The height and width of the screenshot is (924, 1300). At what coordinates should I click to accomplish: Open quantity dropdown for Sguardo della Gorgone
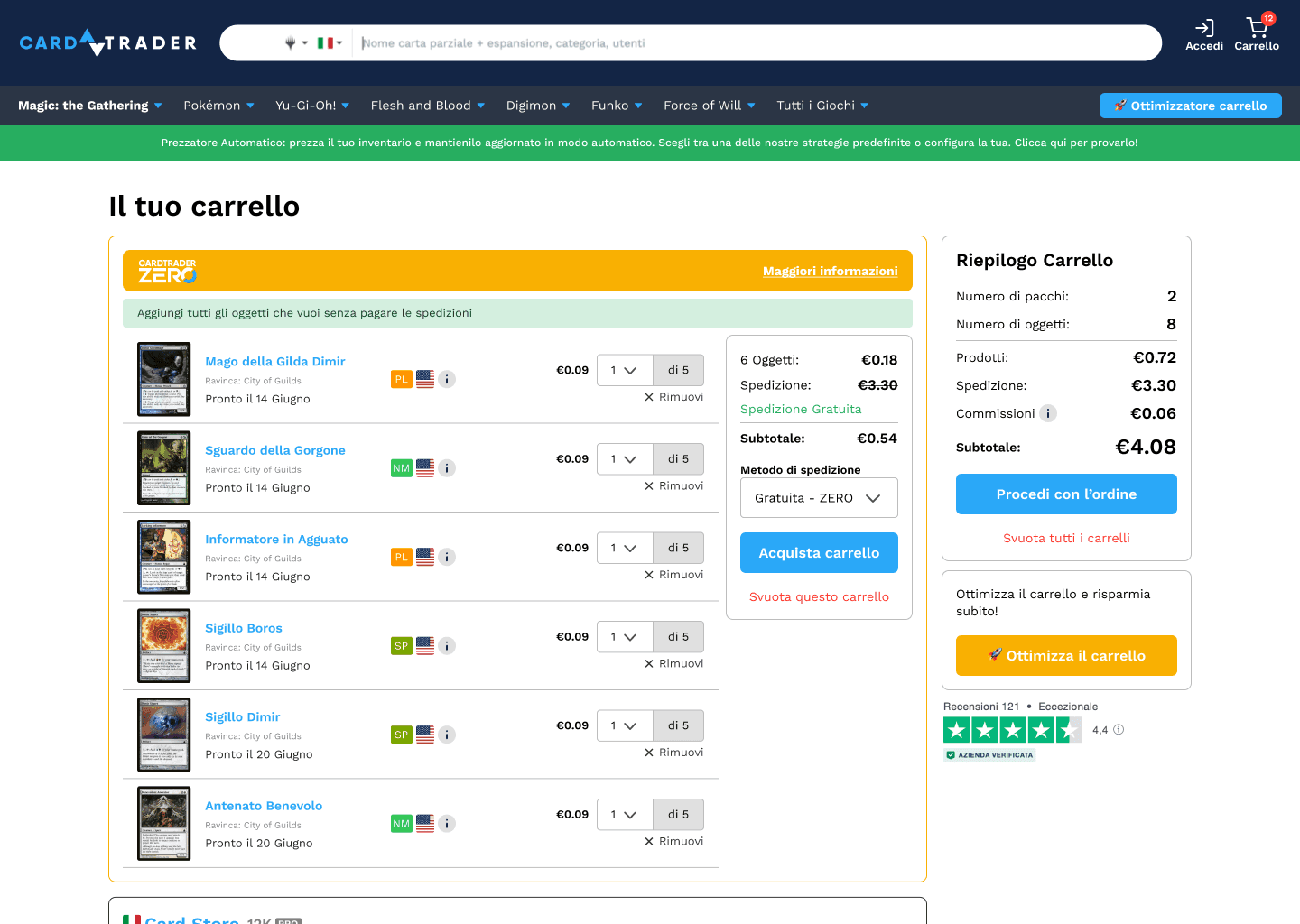(x=625, y=459)
